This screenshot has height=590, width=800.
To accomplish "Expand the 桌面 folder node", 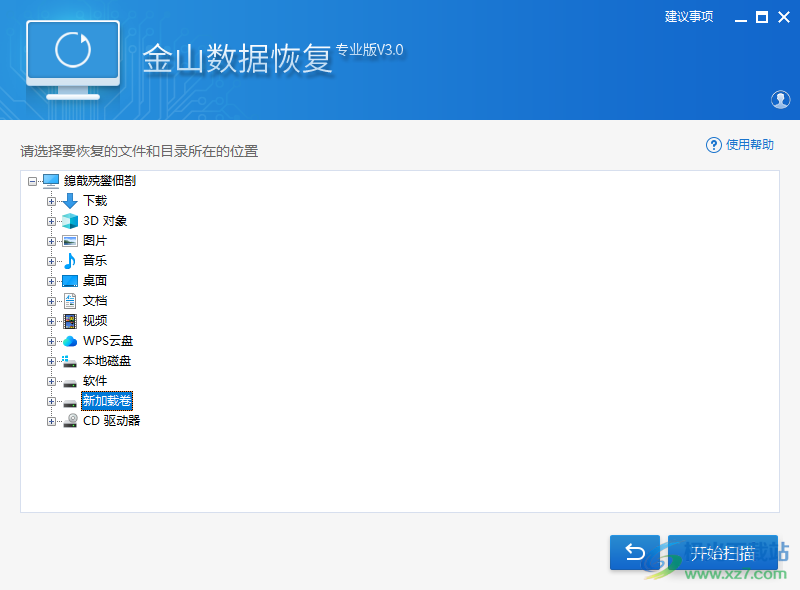I will pos(51,281).
